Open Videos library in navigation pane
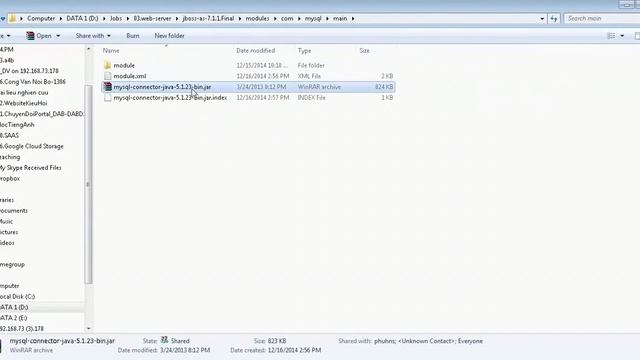The width and height of the screenshot is (640, 360). coord(7,243)
